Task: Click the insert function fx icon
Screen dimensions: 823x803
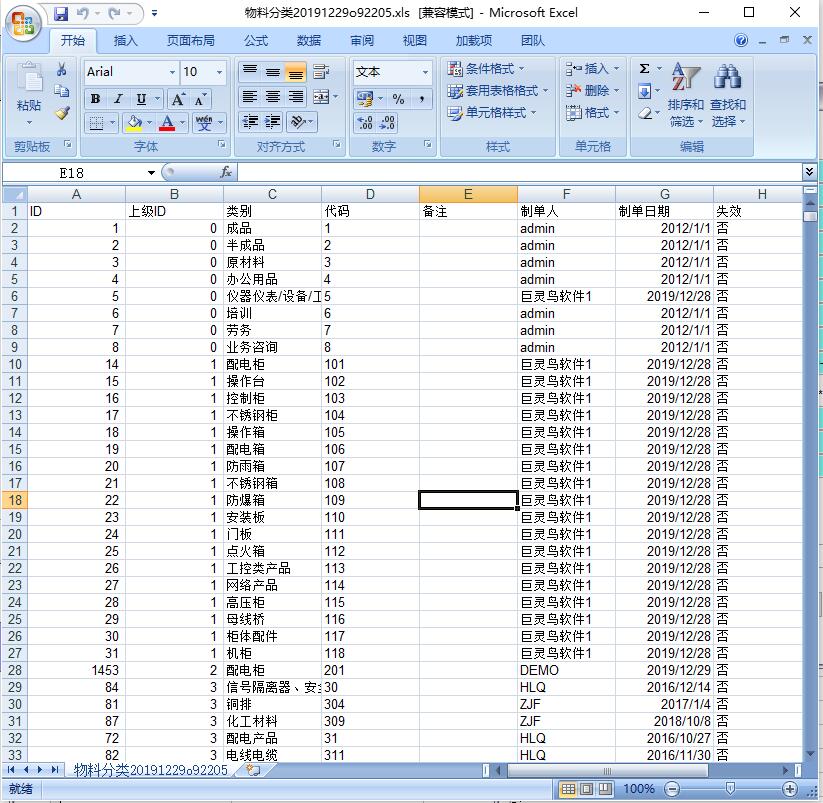Action: point(226,172)
